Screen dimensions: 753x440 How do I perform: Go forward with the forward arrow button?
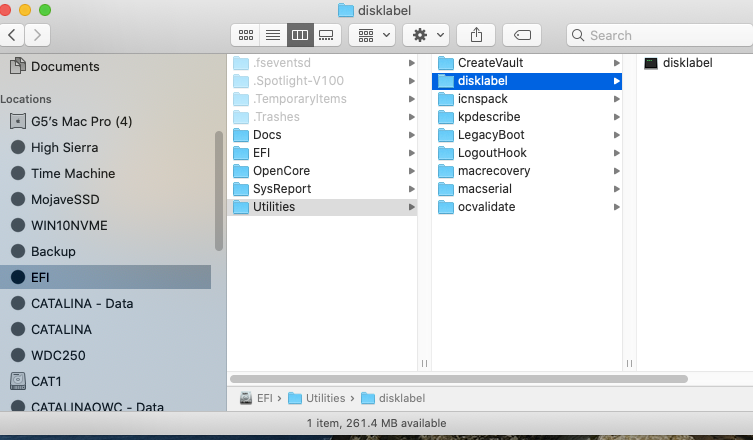[x=37, y=35]
